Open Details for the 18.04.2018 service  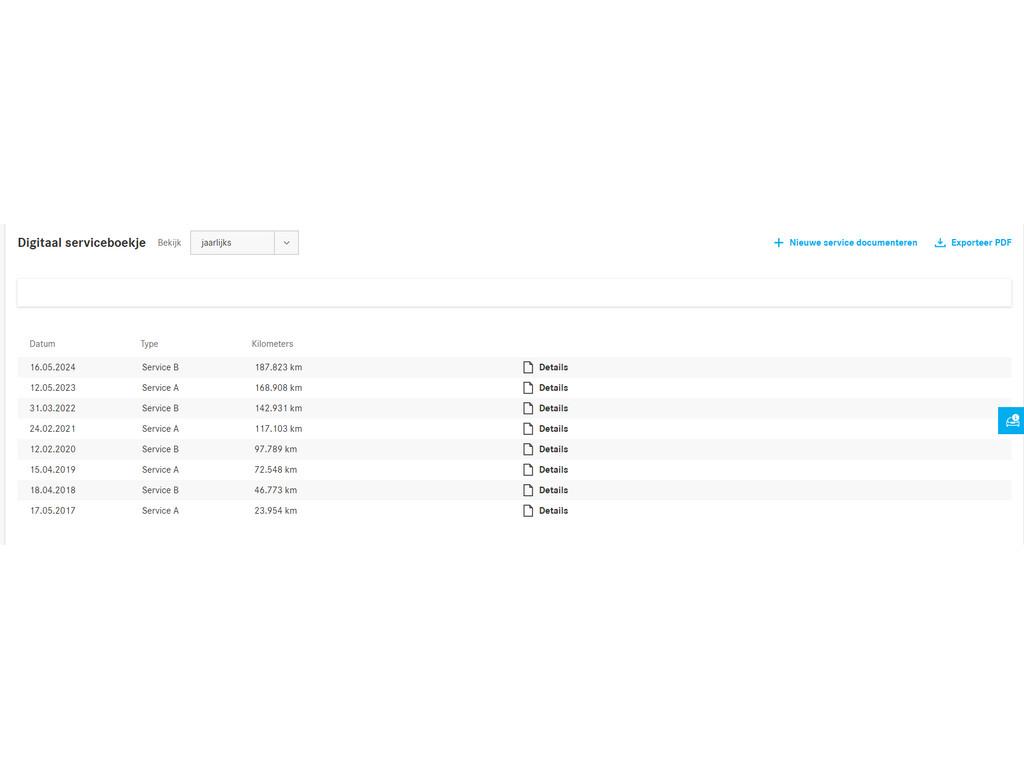click(553, 490)
